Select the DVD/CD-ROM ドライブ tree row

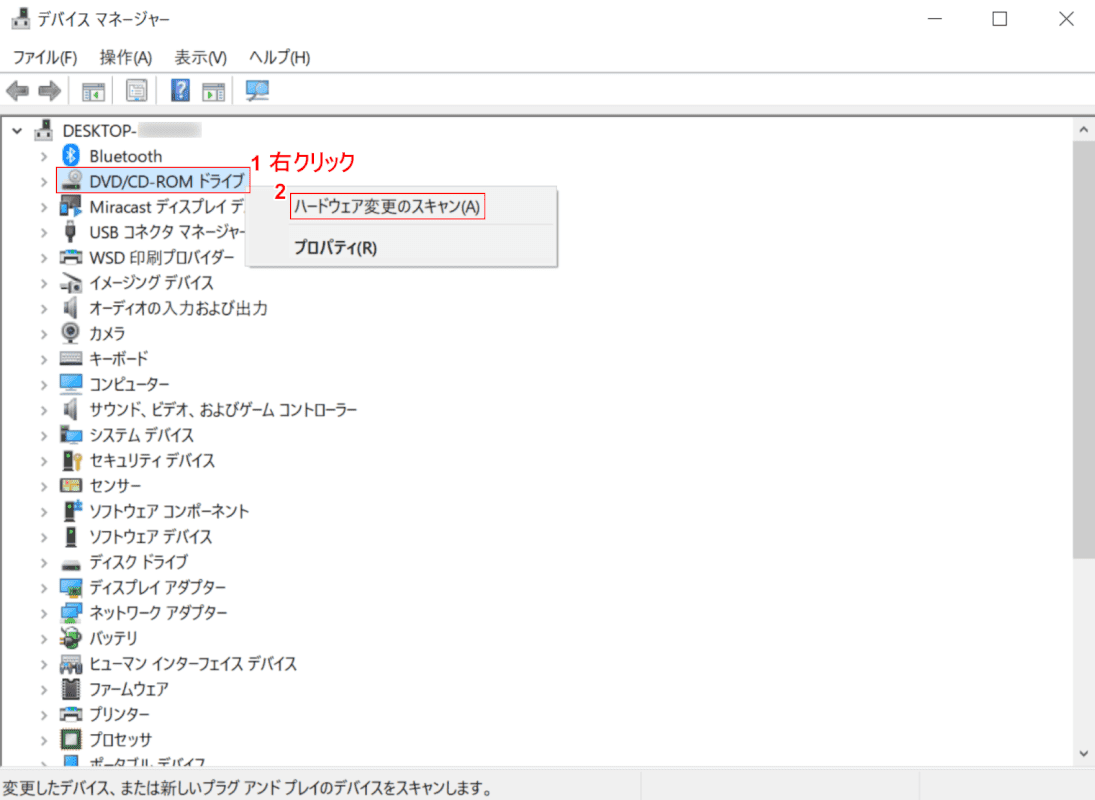pos(153,181)
